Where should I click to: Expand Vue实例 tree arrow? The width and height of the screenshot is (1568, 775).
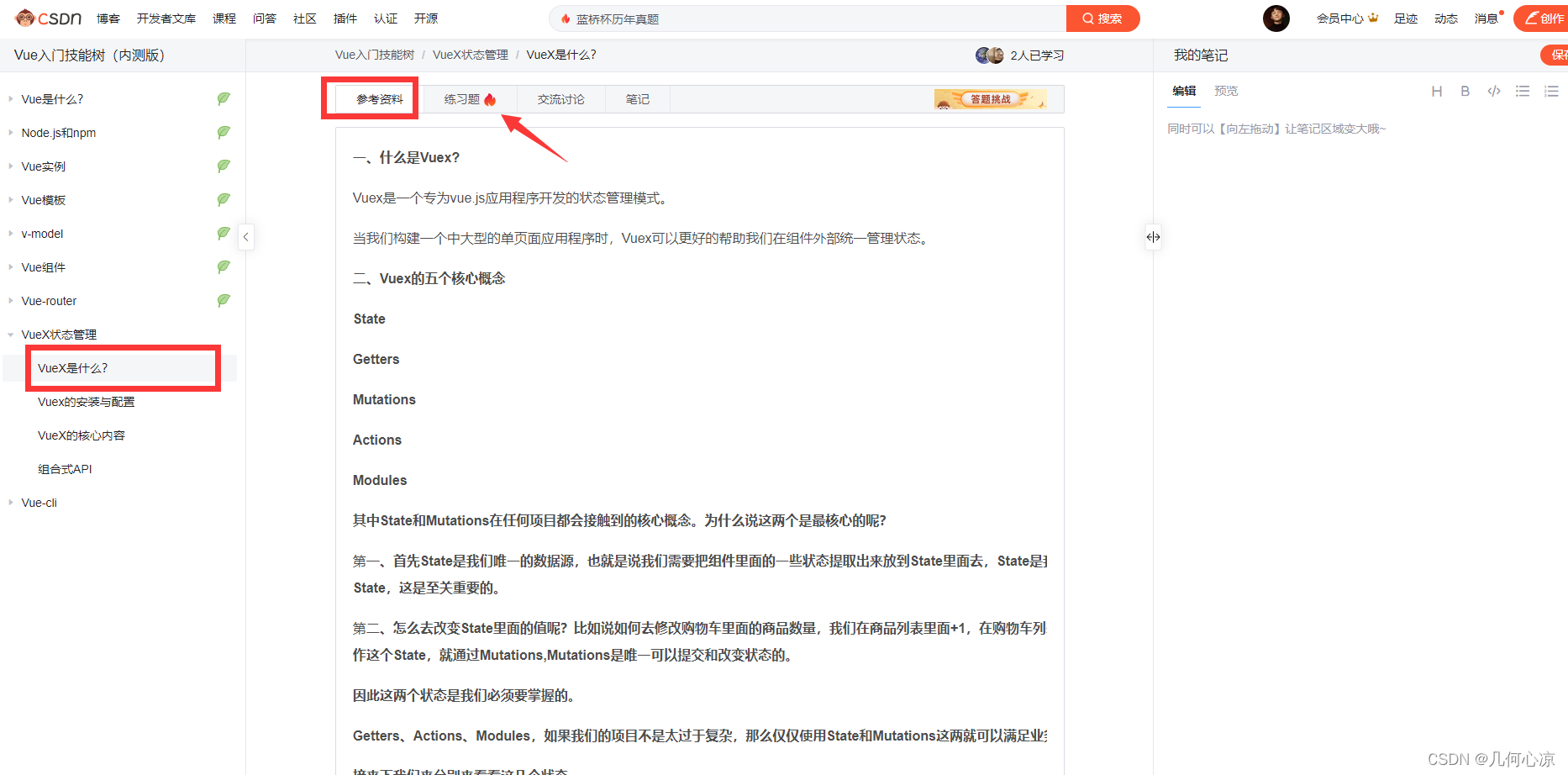pos(10,166)
